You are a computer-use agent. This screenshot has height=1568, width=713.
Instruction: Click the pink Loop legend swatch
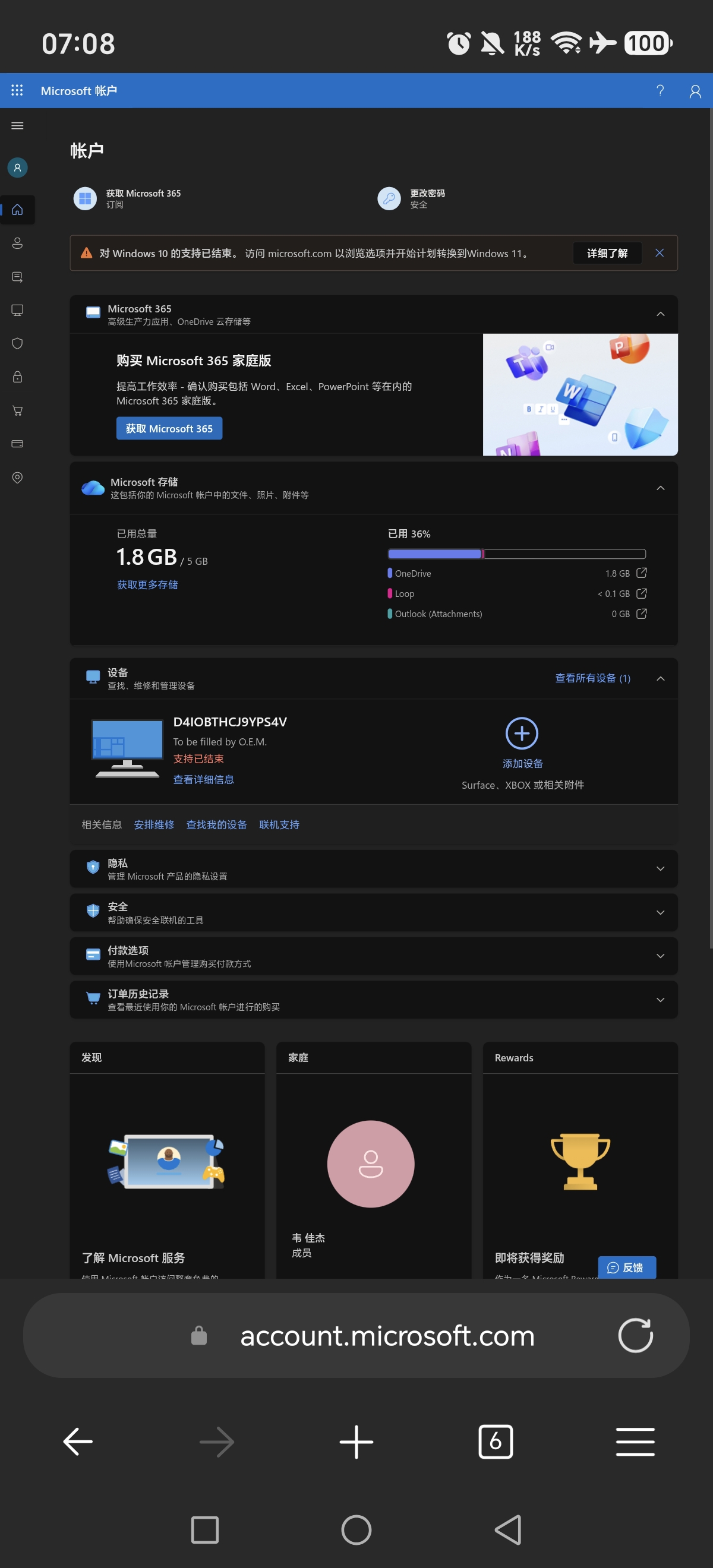[x=390, y=593]
